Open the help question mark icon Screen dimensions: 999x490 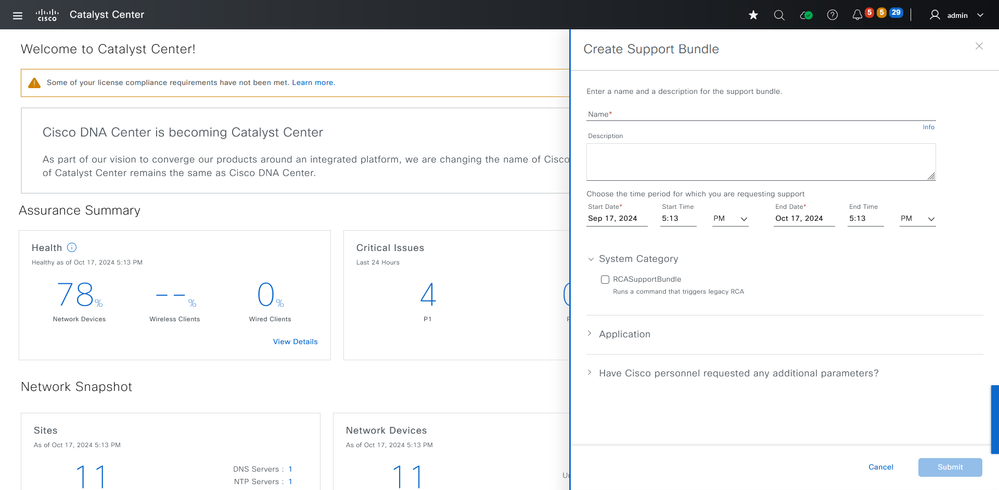point(832,15)
